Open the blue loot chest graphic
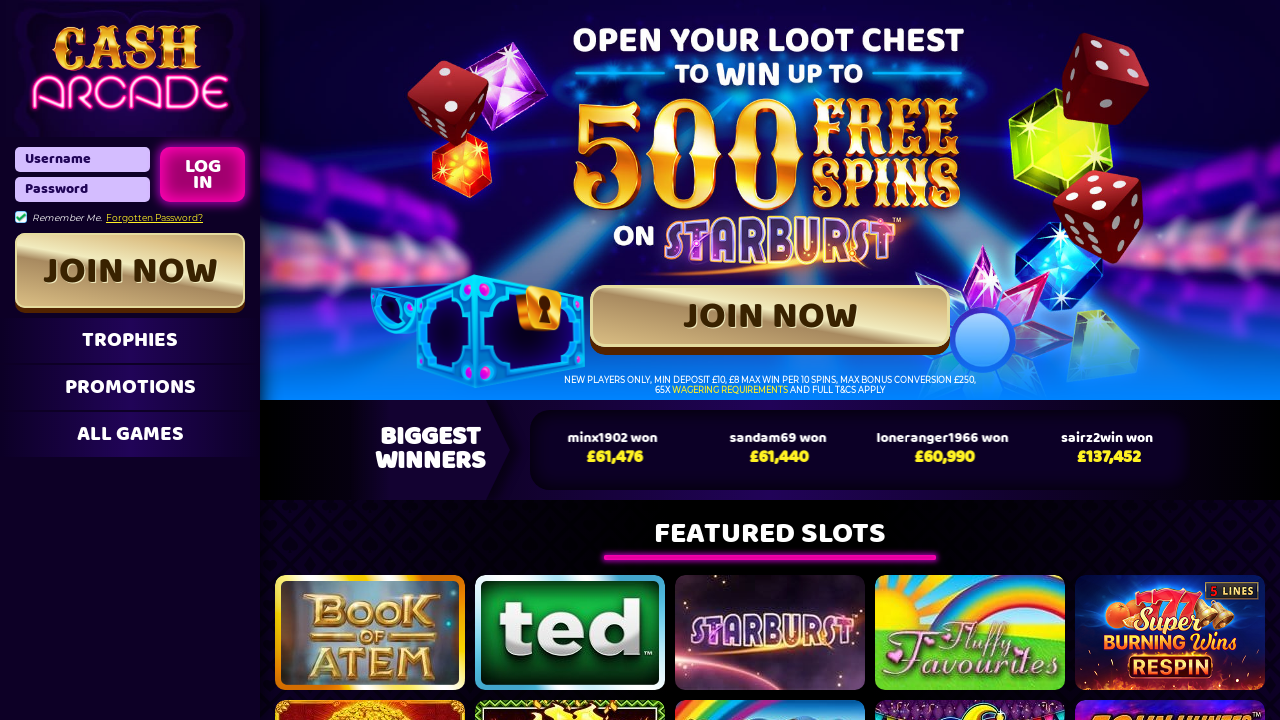The width and height of the screenshot is (1280, 720). (x=478, y=330)
